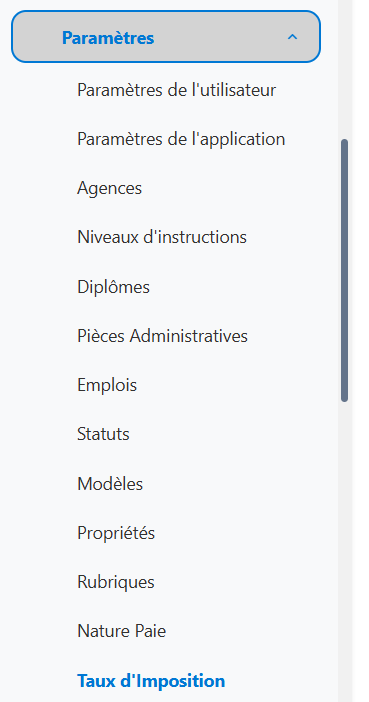Screen dimensions: 369x702
Task: Open the Rubriques item
Action: click(116, 582)
